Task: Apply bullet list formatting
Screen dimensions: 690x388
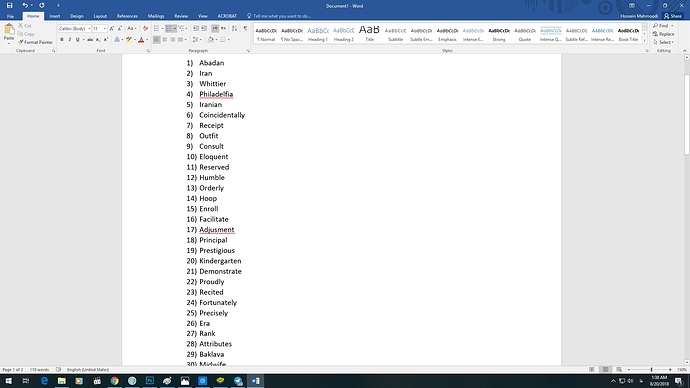Action: [x=157, y=28]
